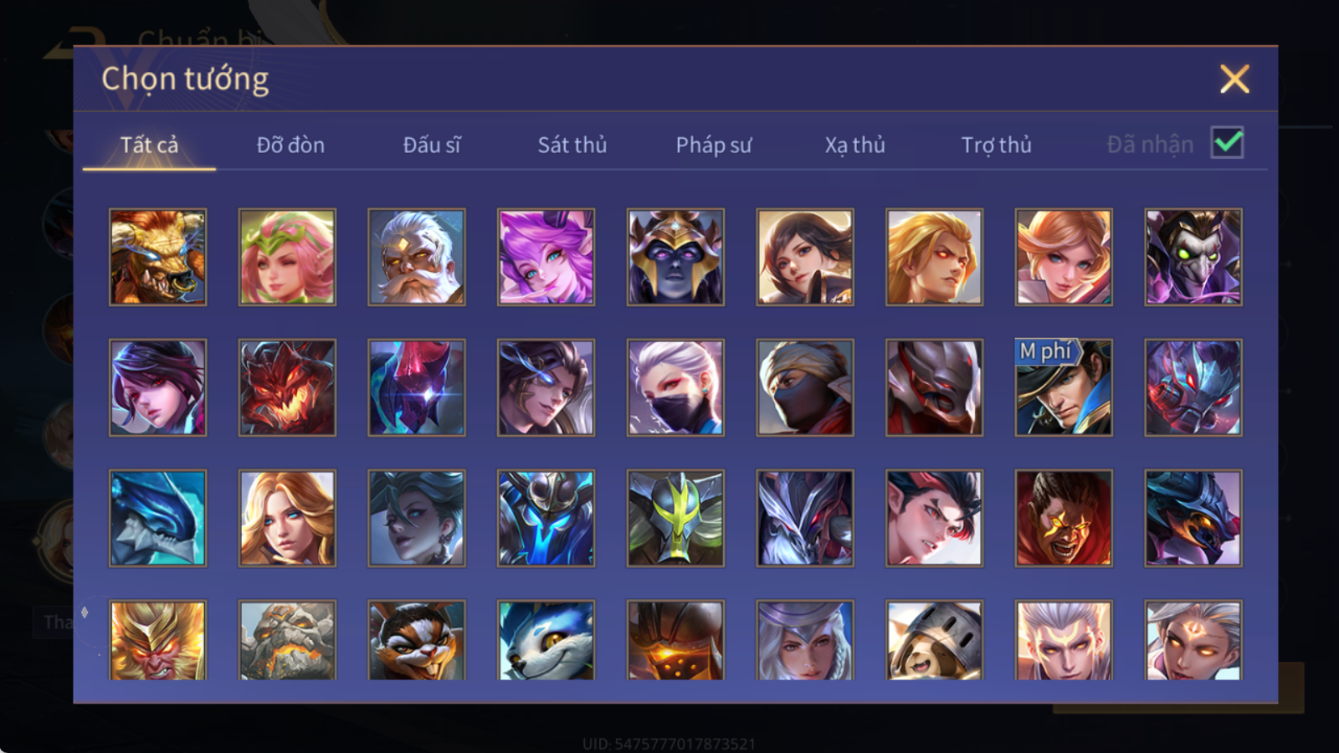The width and height of the screenshot is (1339, 753).
Task: Filter heroes by Pháp sư
Action: coord(714,145)
